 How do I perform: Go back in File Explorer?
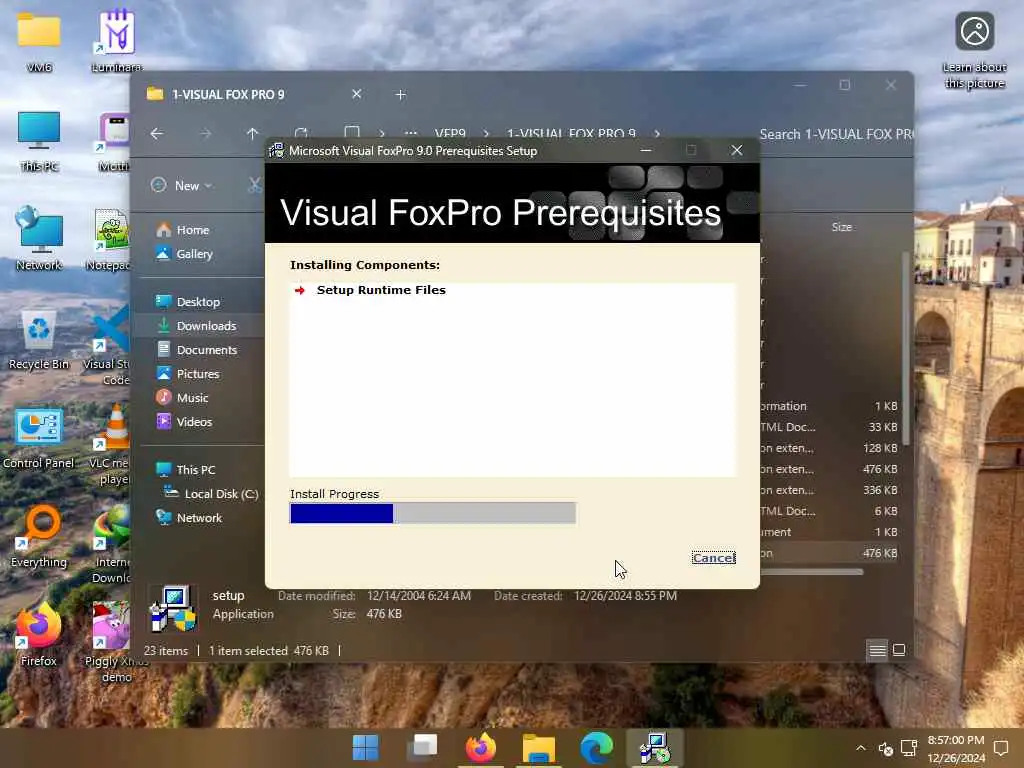(157, 134)
